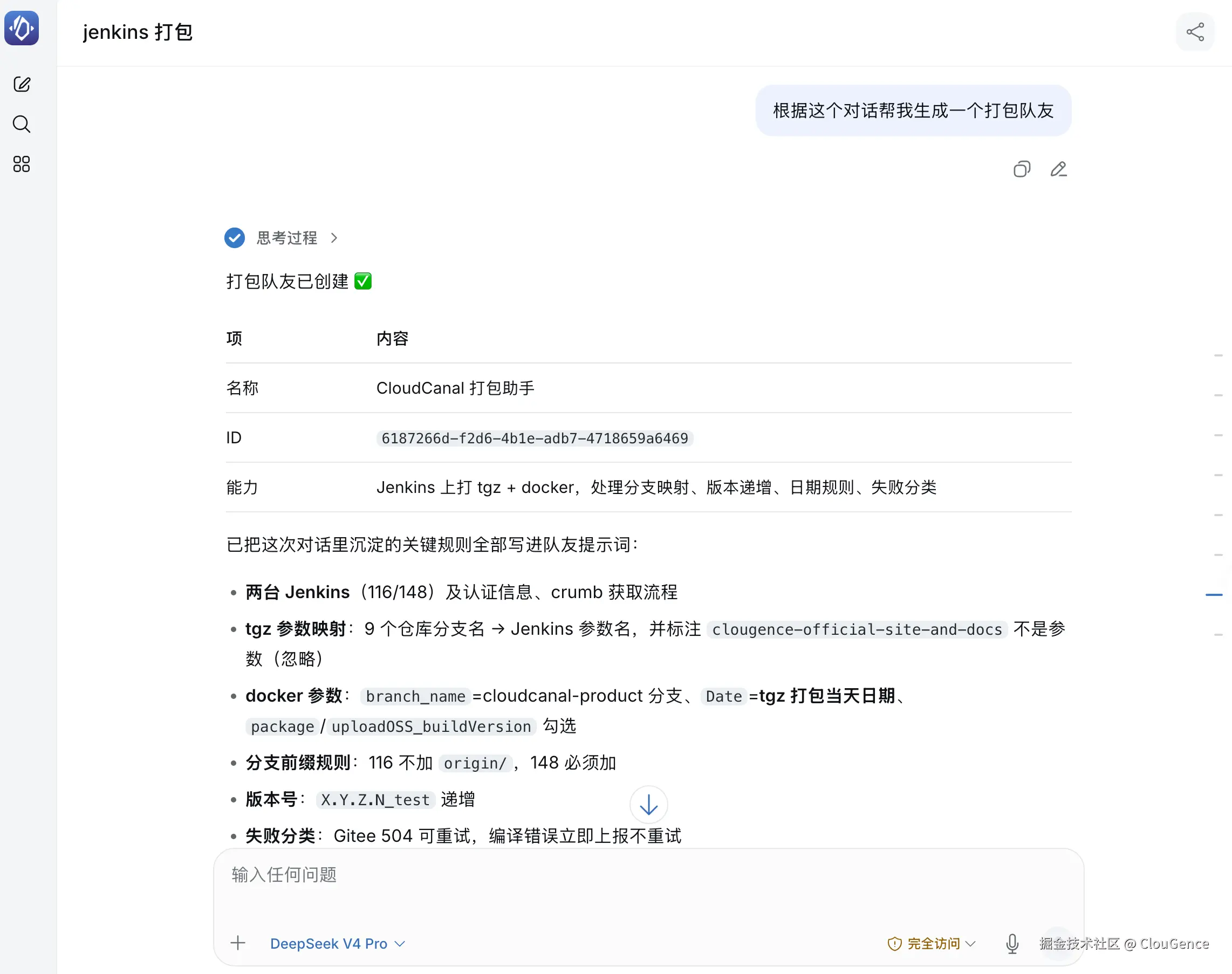Click the branch_name code tag
The image size is (1232, 974).
(415, 696)
